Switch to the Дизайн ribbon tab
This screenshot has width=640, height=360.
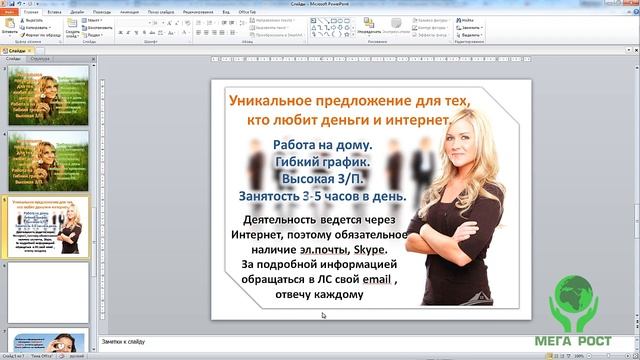click(x=77, y=12)
